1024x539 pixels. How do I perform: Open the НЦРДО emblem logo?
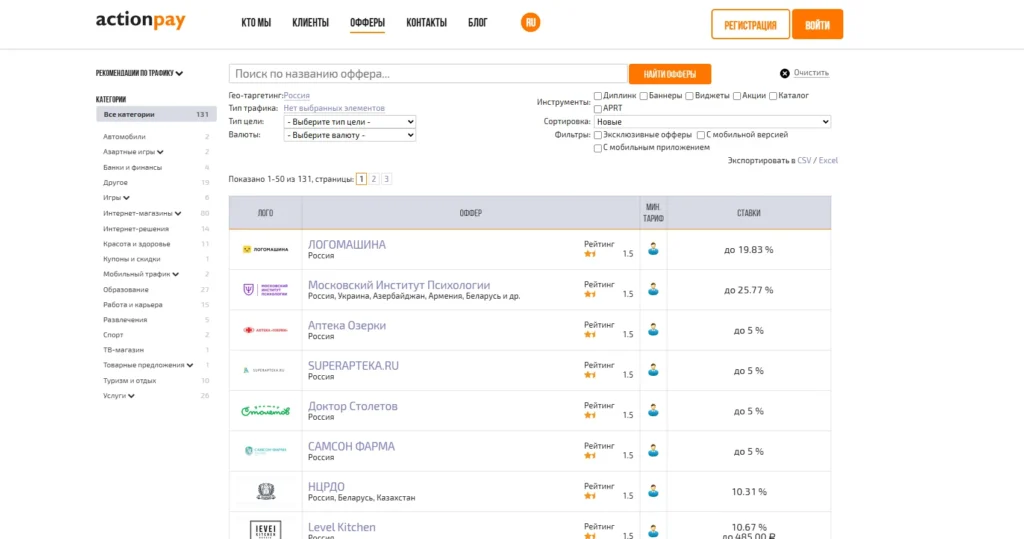coord(265,491)
